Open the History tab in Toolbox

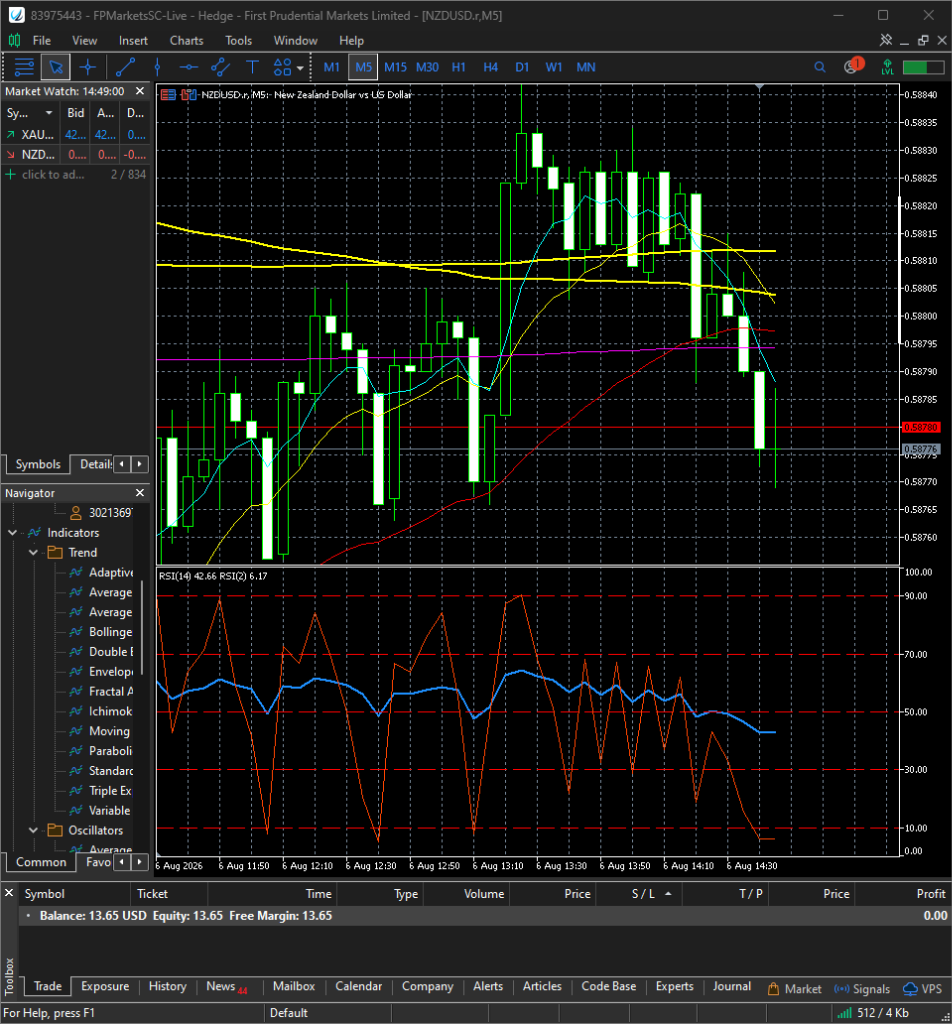pyautogui.click(x=167, y=987)
